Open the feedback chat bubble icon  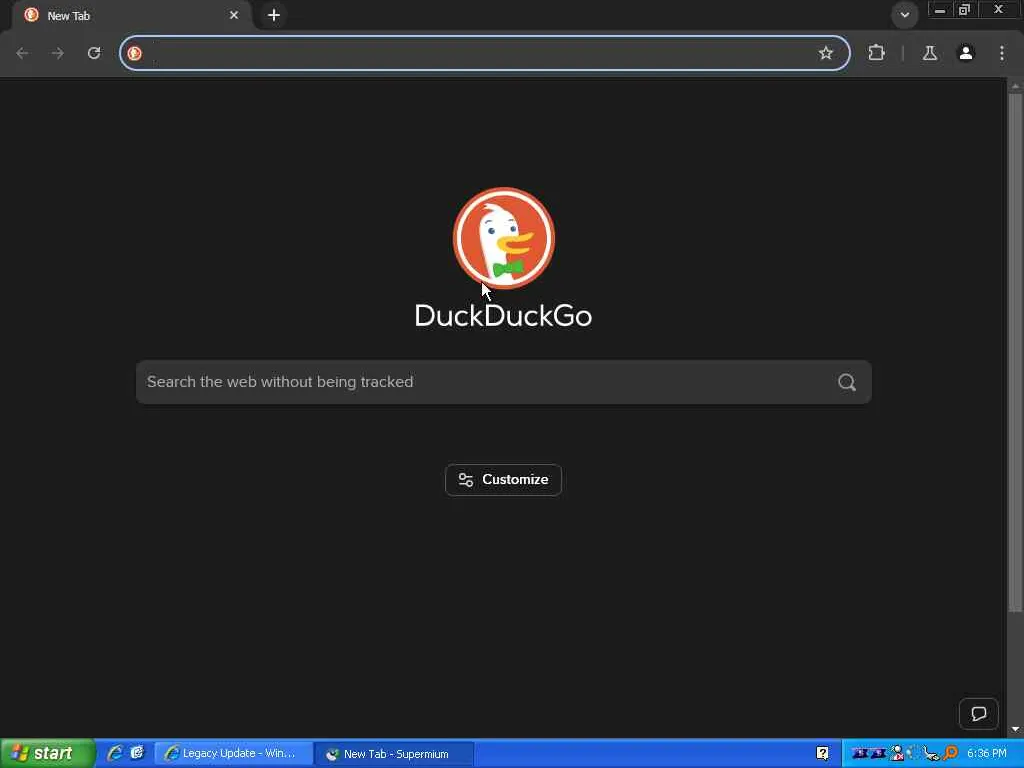[978, 714]
